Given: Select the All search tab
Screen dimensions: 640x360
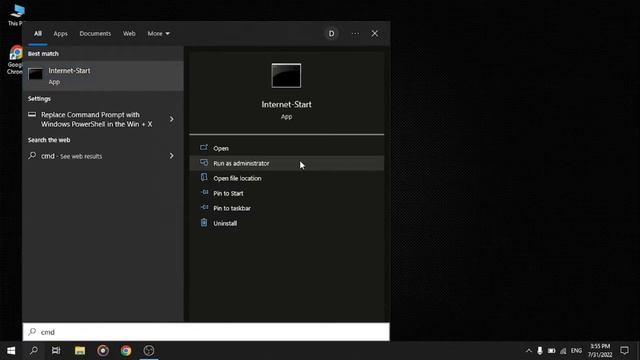Looking at the screenshot, I should [x=38, y=33].
